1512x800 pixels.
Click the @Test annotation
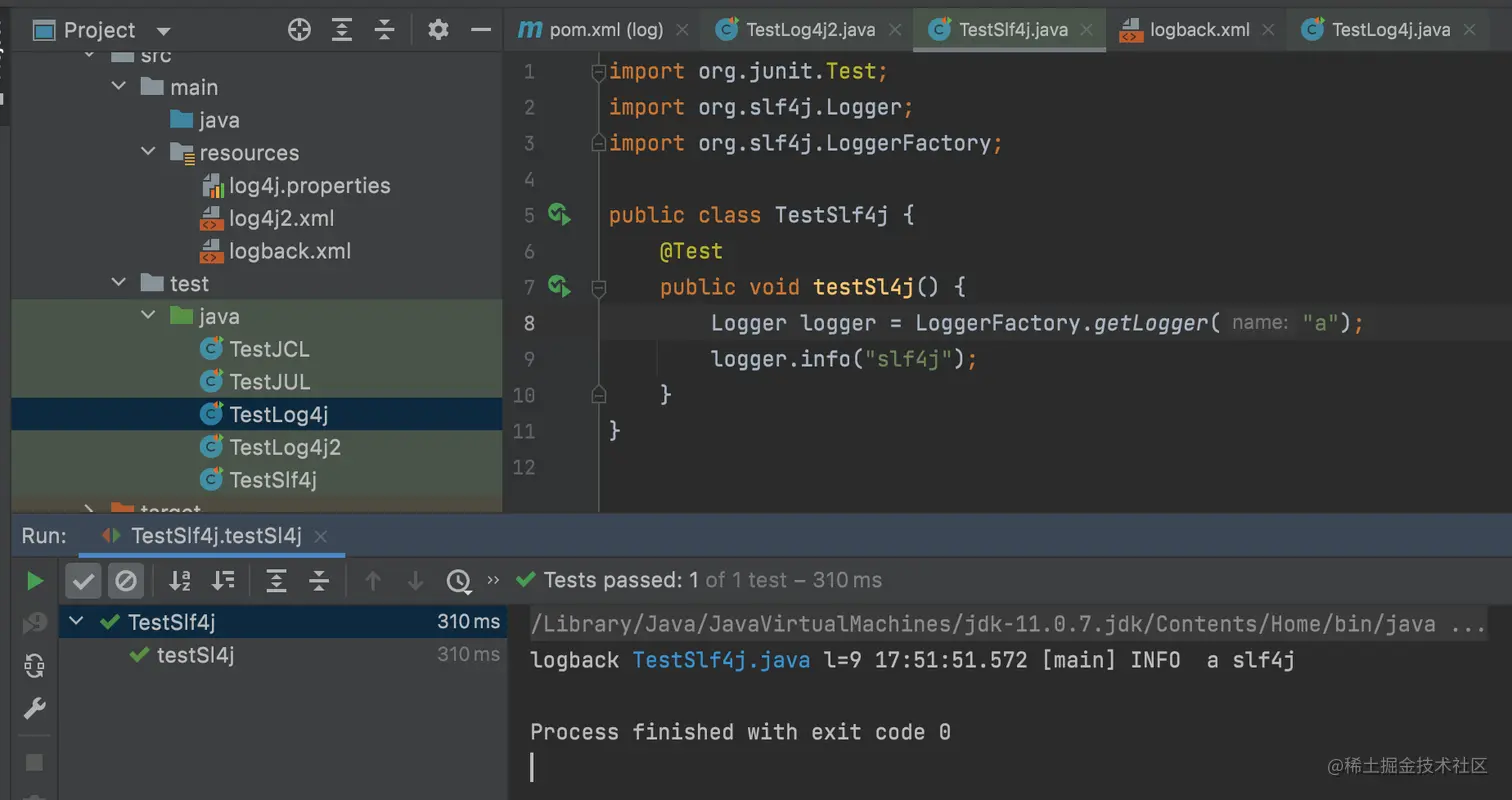pos(691,251)
